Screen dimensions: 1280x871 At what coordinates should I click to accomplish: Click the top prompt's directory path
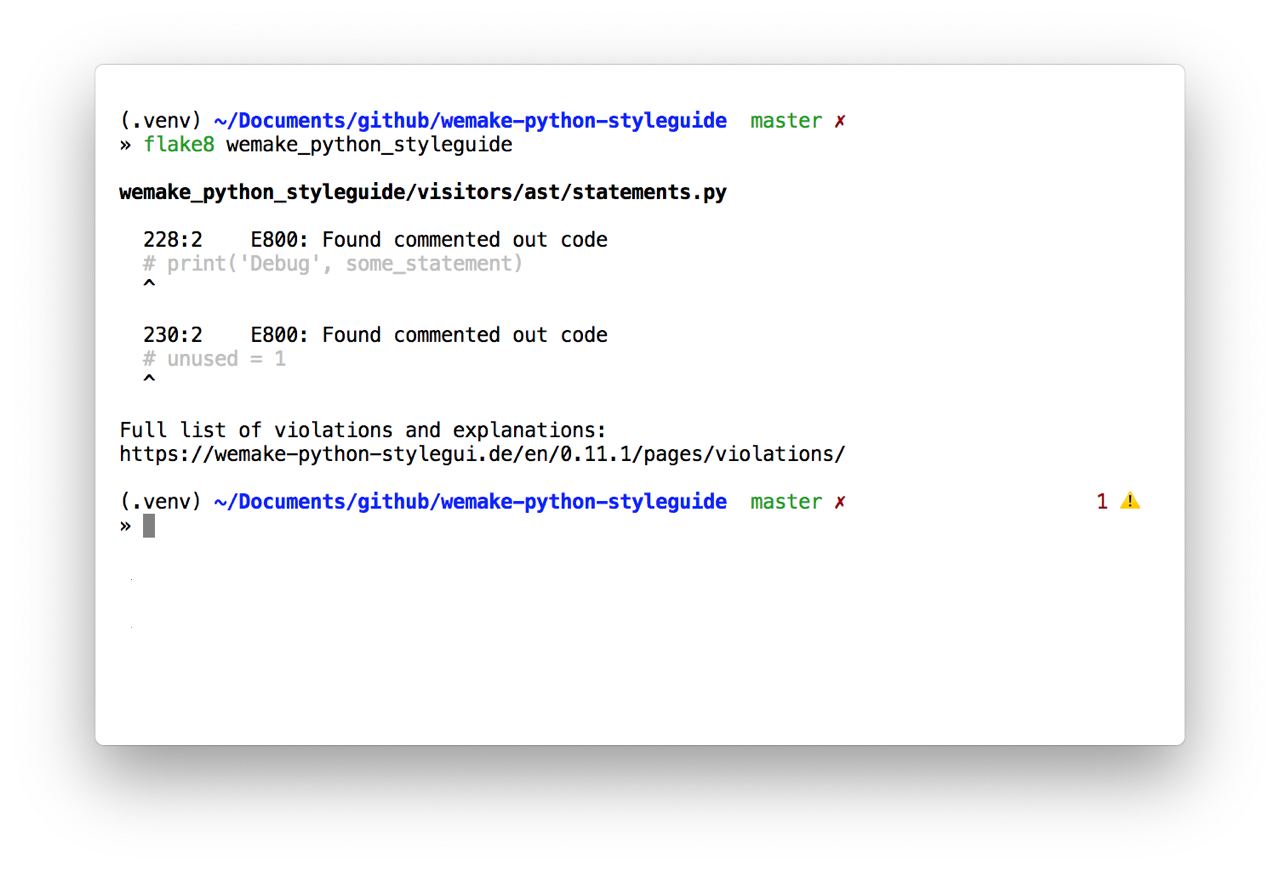click(x=470, y=121)
